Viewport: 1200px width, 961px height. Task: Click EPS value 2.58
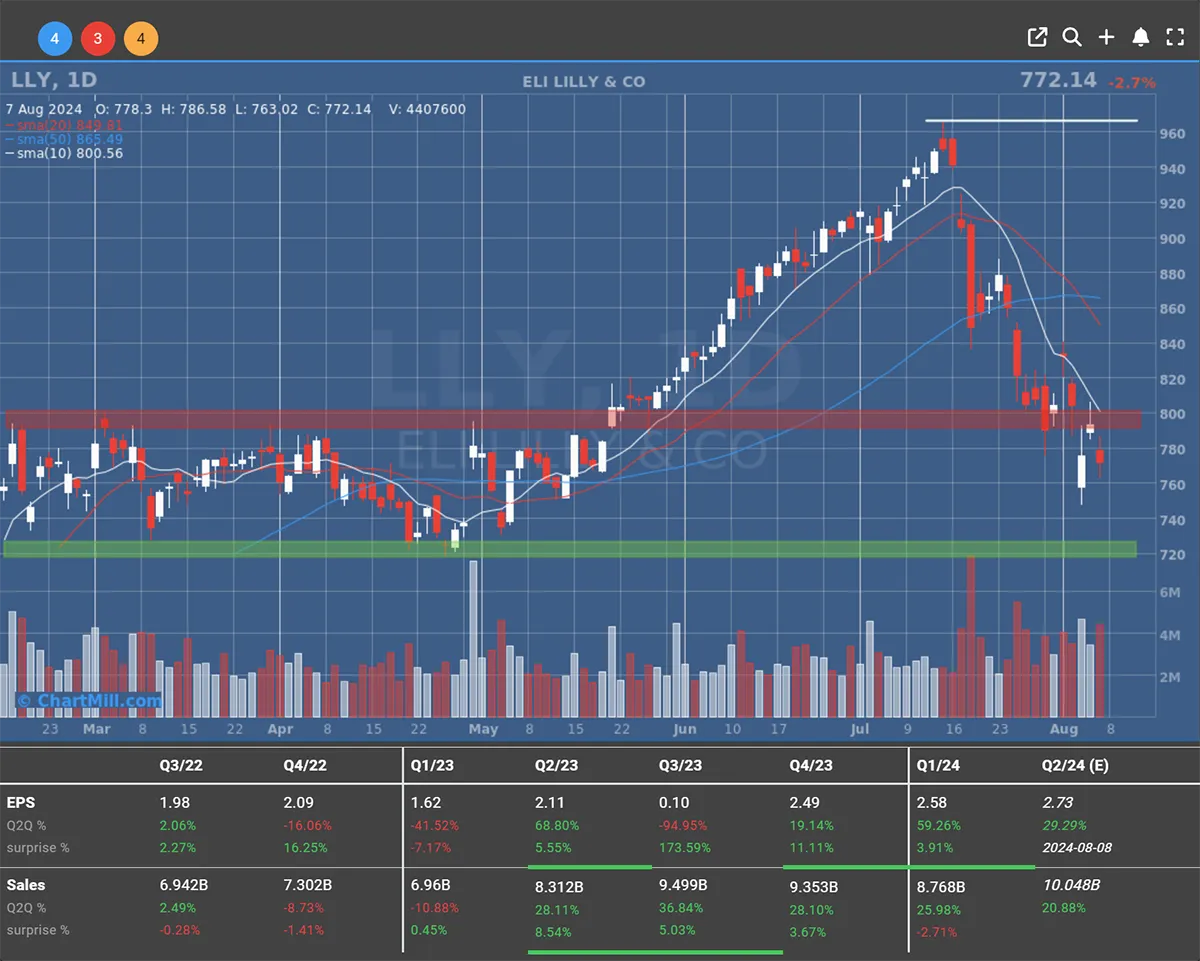click(933, 803)
